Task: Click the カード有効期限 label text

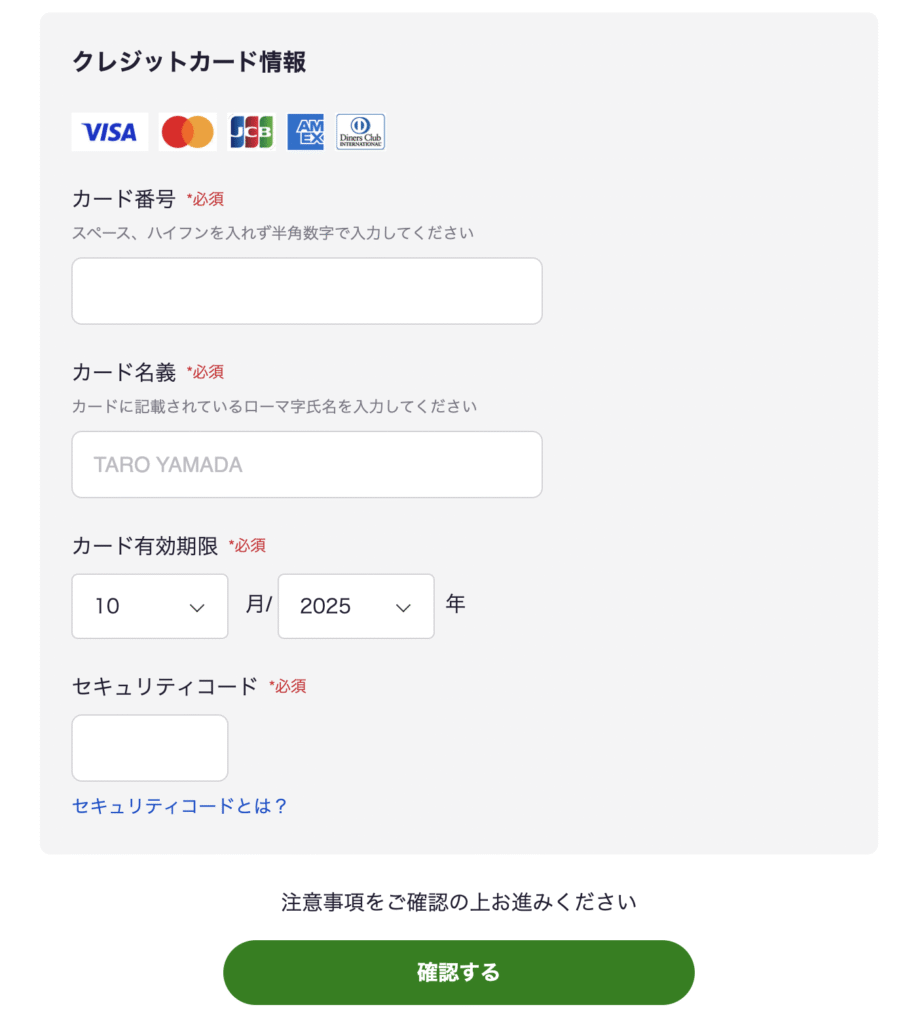Action: (x=145, y=546)
